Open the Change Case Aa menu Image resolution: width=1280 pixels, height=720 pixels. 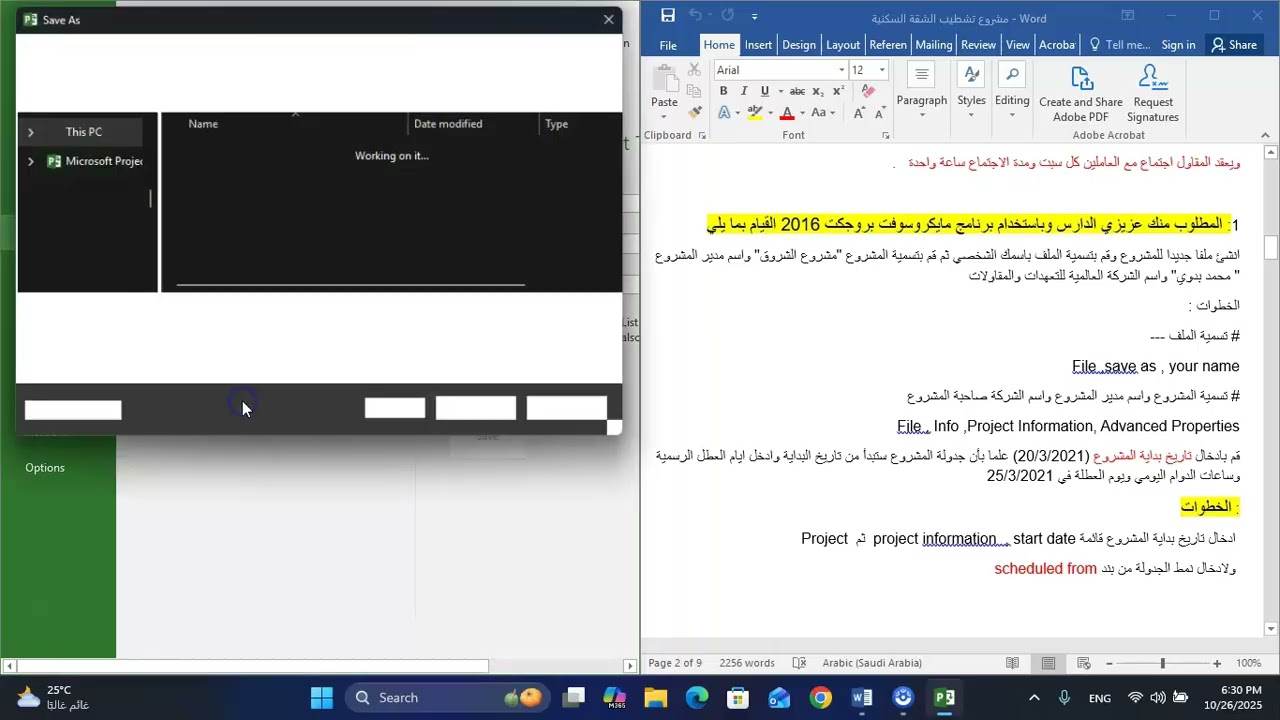pos(823,113)
